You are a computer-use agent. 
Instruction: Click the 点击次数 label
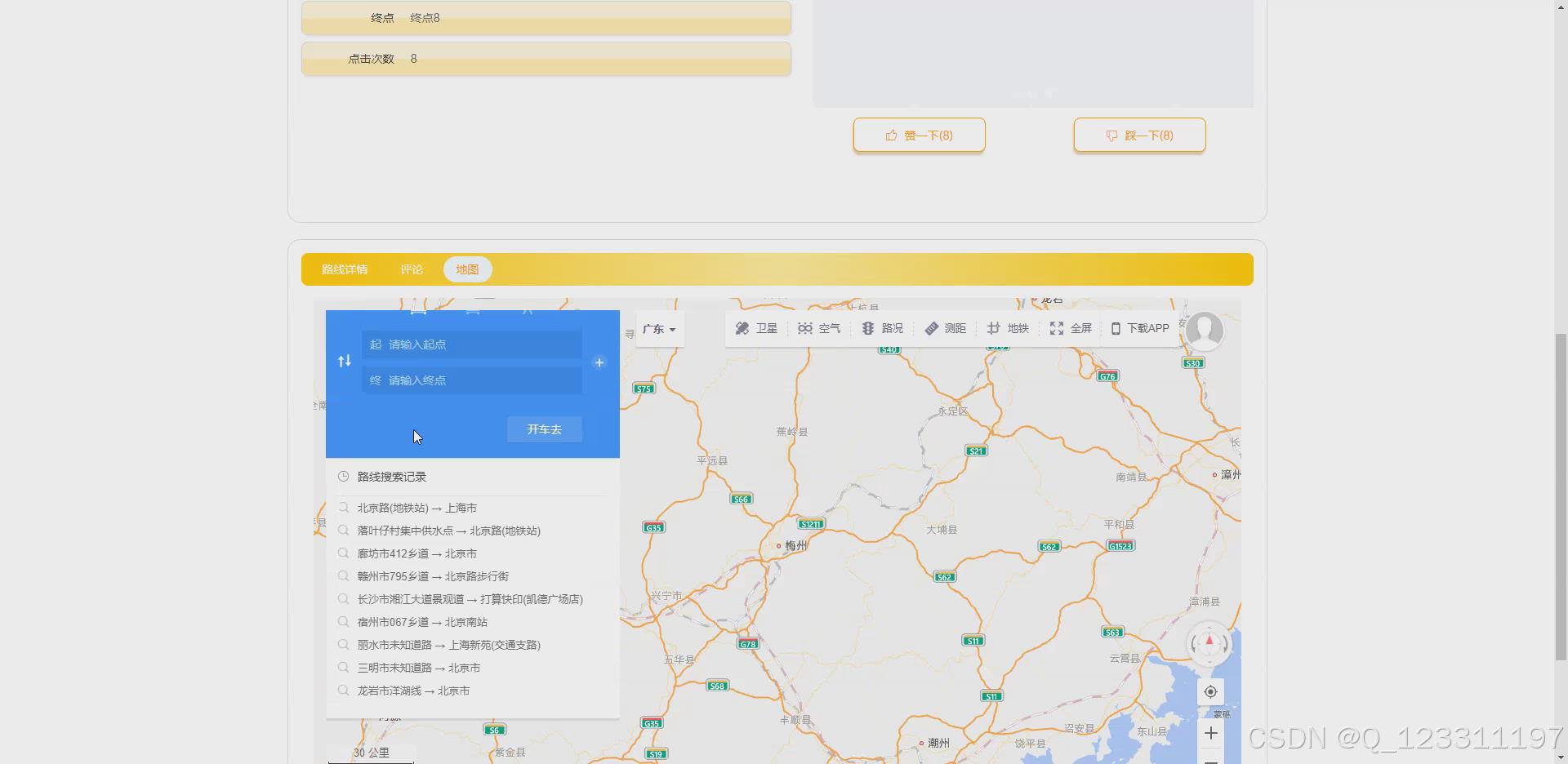point(371,59)
